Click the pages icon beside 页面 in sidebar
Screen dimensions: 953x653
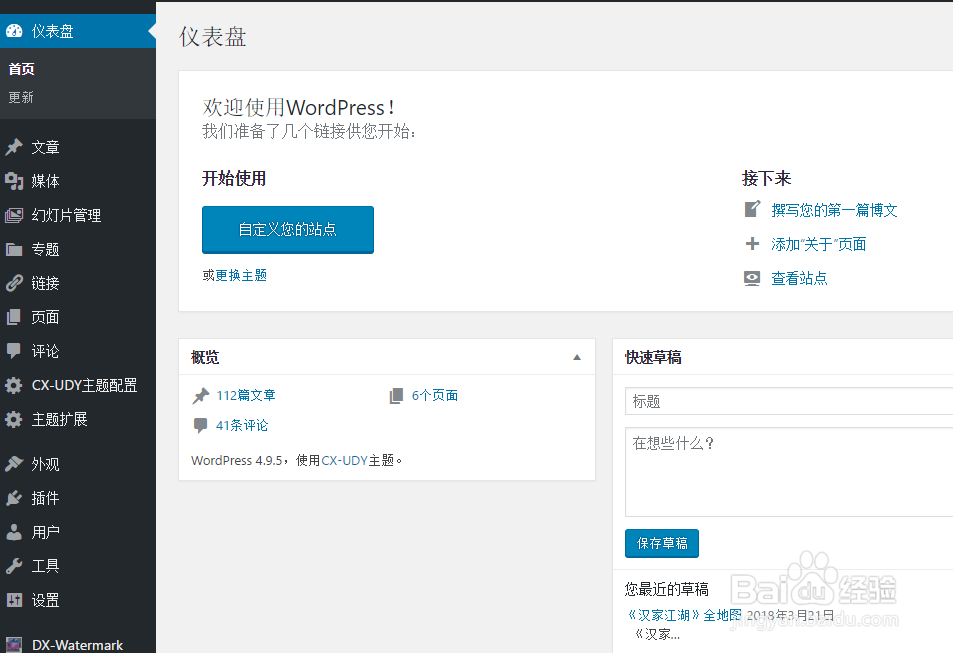coord(14,317)
